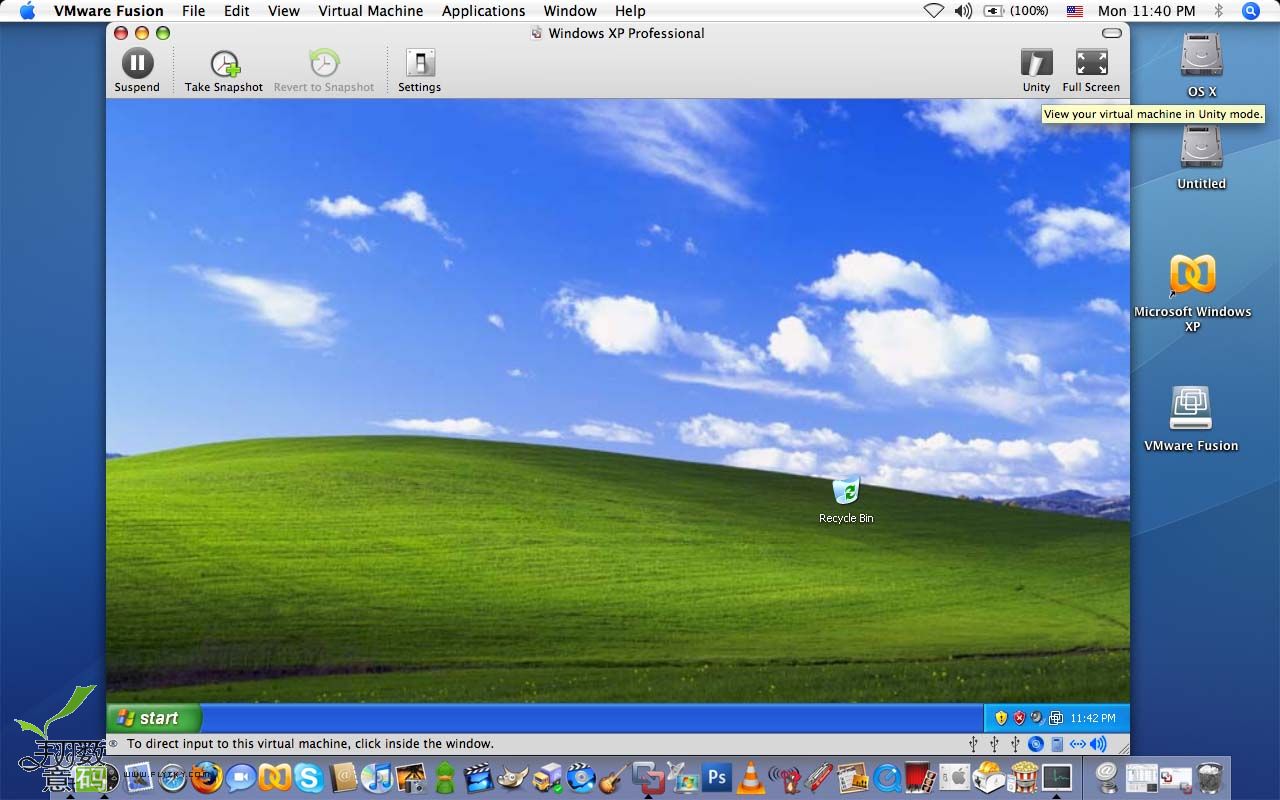This screenshot has height=800, width=1280.
Task: Select Microsoft Windows XP desktop alias
Action: tap(1192, 291)
